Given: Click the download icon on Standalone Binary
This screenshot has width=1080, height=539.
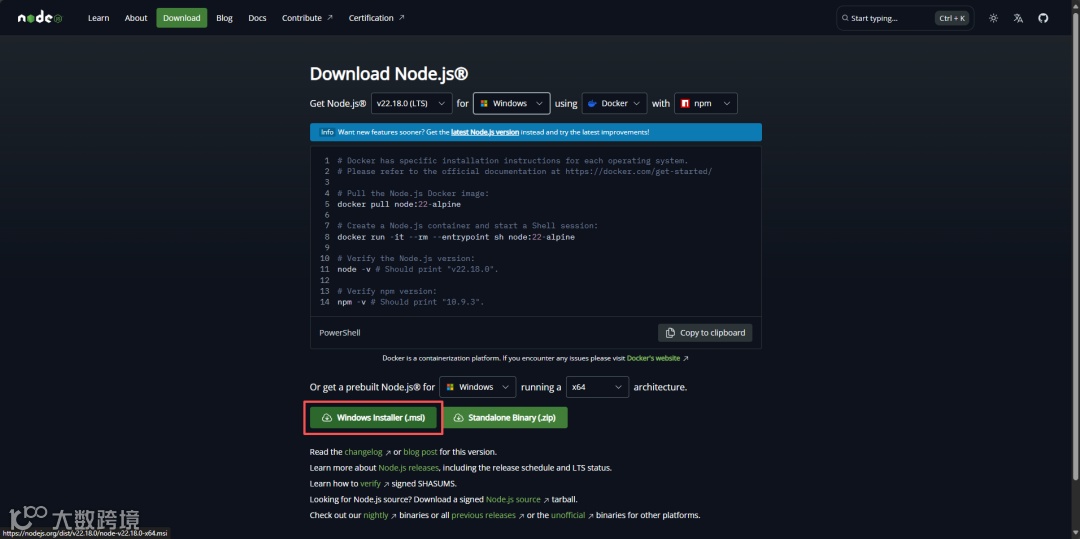Looking at the screenshot, I should (x=459, y=418).
